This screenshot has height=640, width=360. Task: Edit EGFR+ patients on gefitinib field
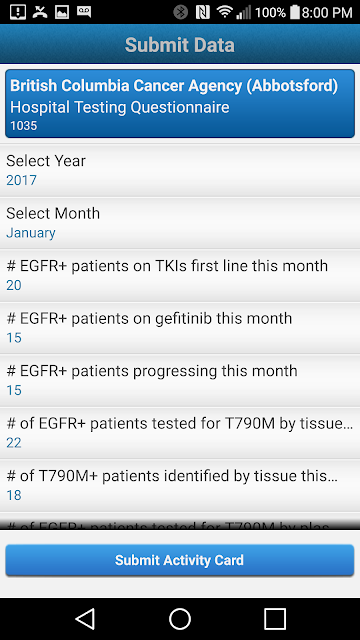click(180, 328)
